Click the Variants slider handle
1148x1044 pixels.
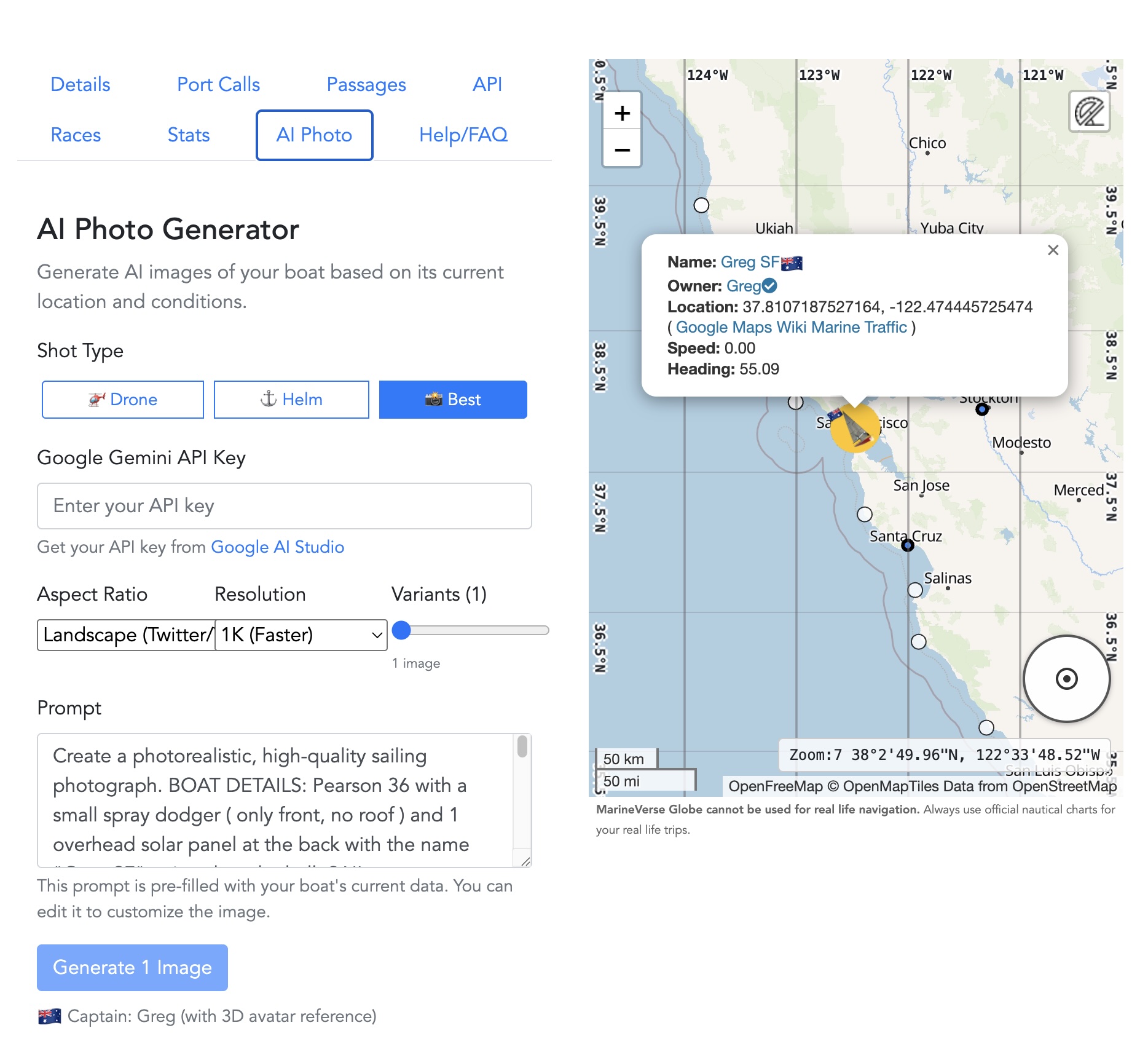coord(401,630)
